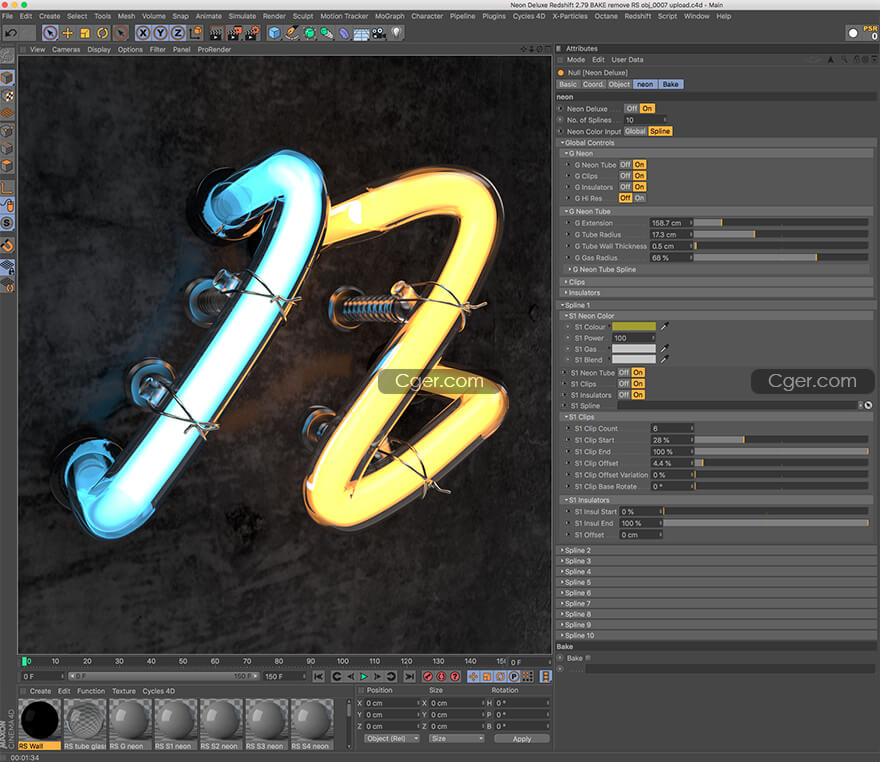Set Neon Color Input to Global
Screen dimensions: 880x762
click(x=635, y=131)
